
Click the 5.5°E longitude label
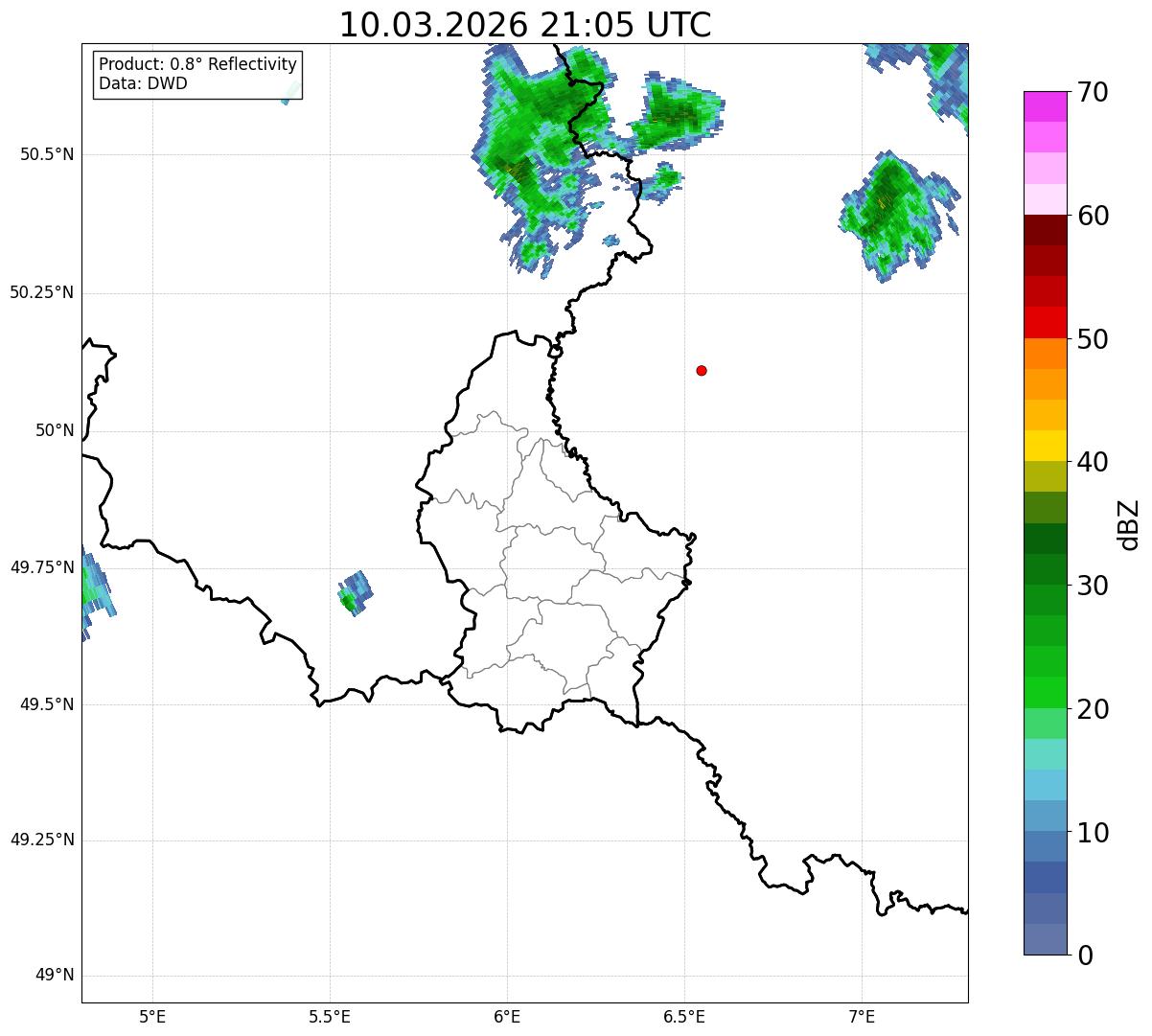(330, 1016)
